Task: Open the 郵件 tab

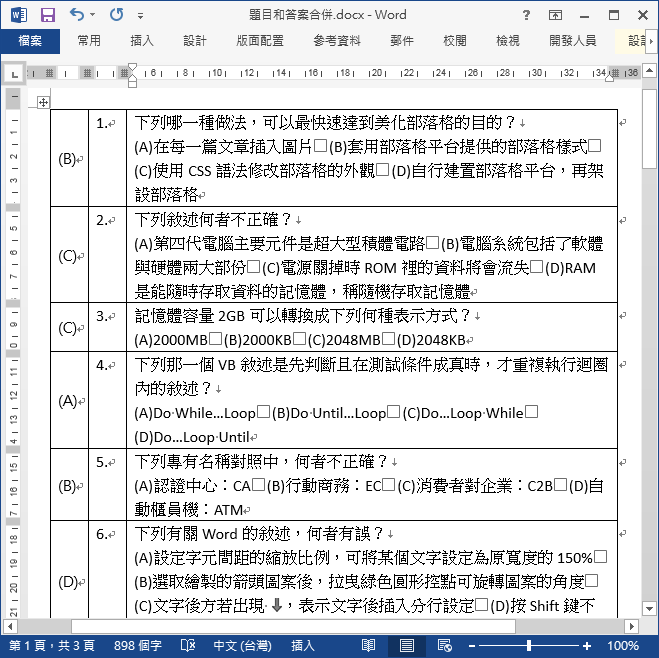Action: coord(402,41)
